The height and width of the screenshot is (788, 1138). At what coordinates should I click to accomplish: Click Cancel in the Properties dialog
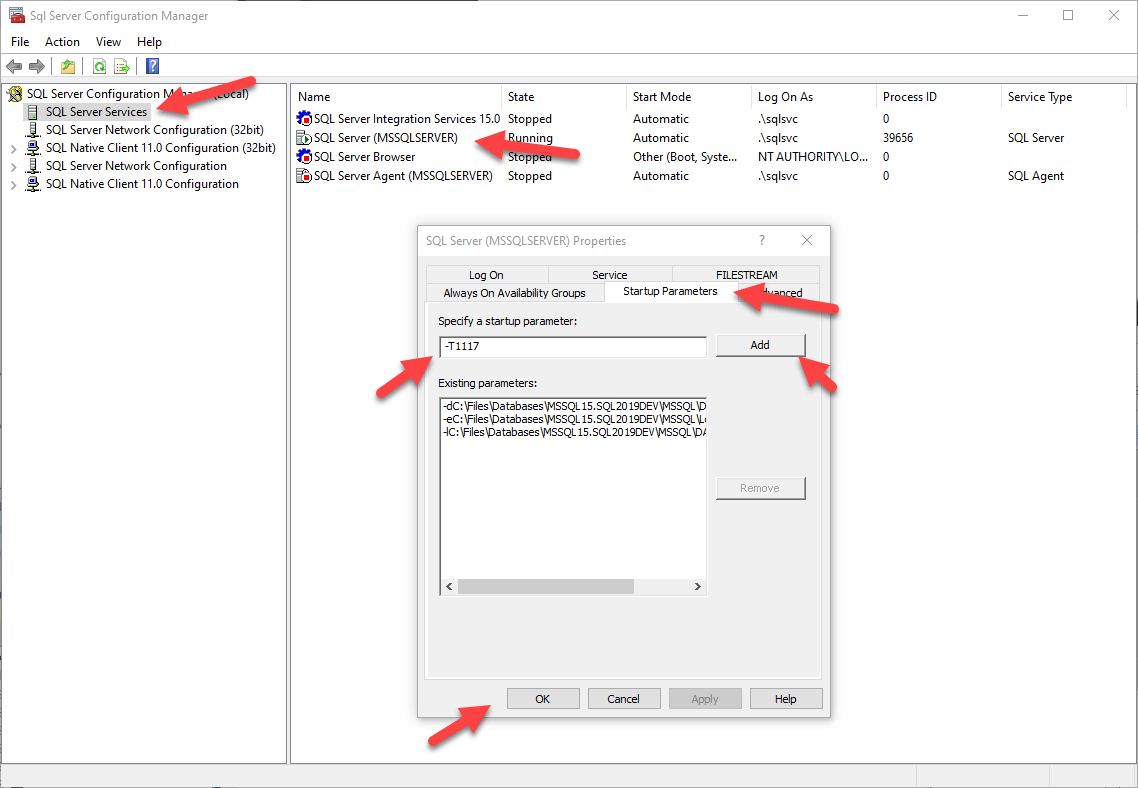623,699
